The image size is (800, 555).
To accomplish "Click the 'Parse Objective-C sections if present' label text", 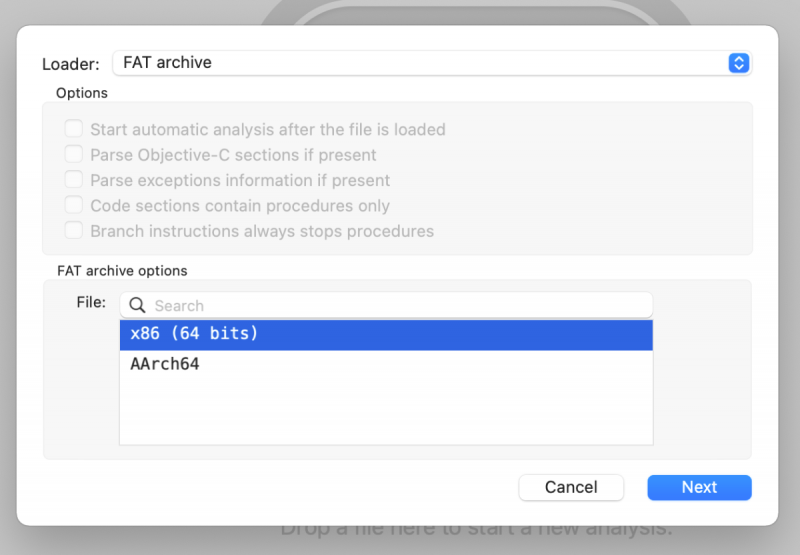I will 233,155.
